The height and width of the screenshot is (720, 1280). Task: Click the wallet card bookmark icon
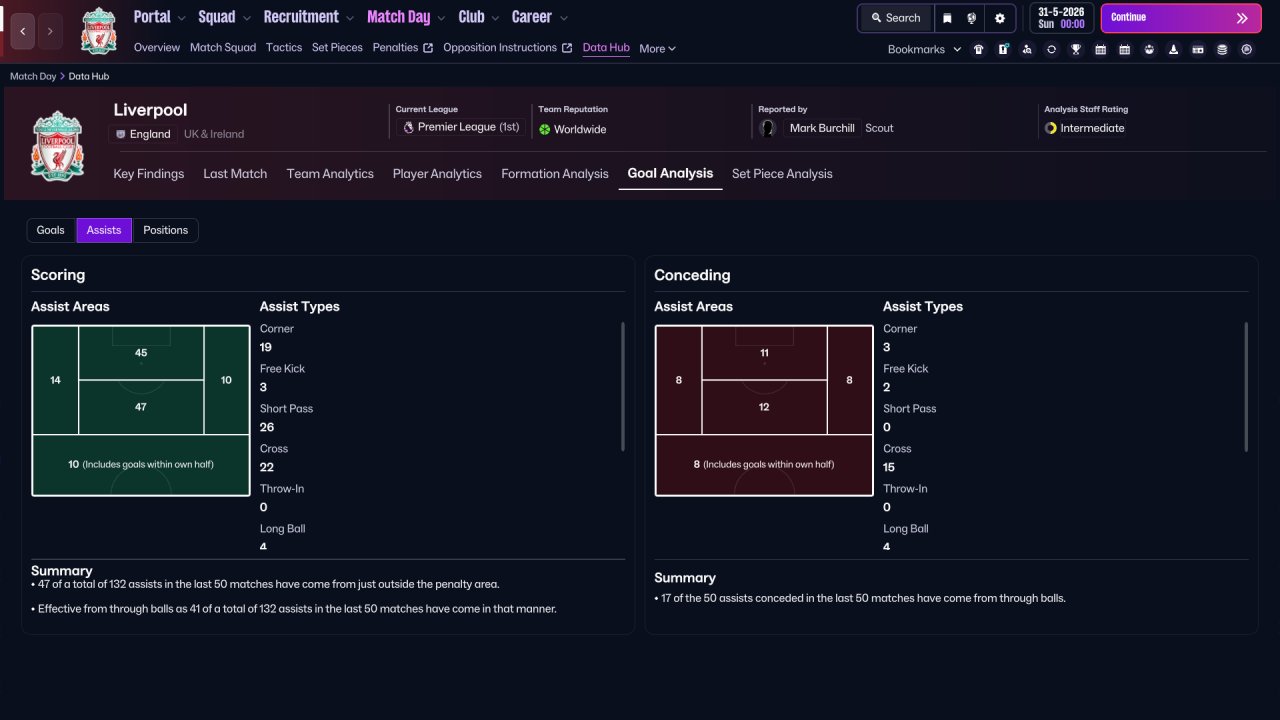click(x=1198, y=49)
